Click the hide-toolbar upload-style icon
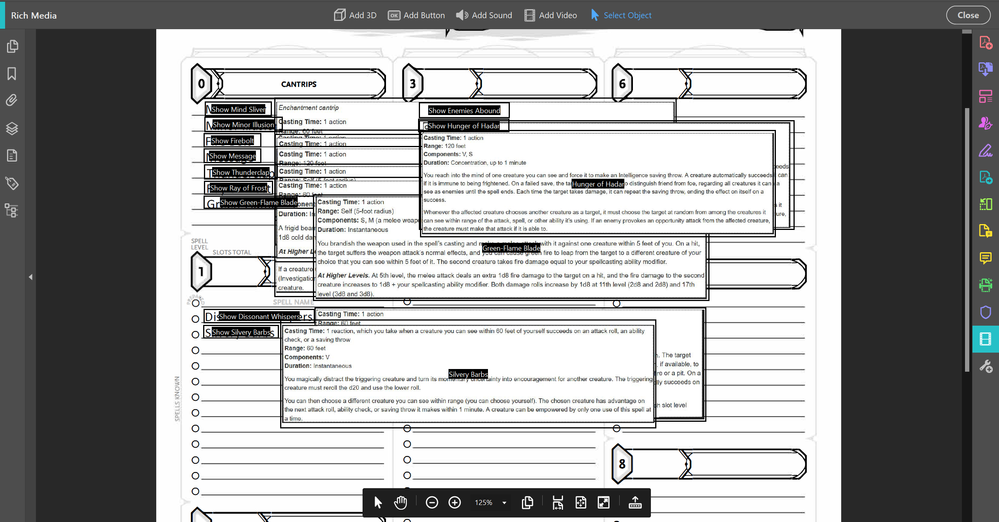 (x=635, y=503)
